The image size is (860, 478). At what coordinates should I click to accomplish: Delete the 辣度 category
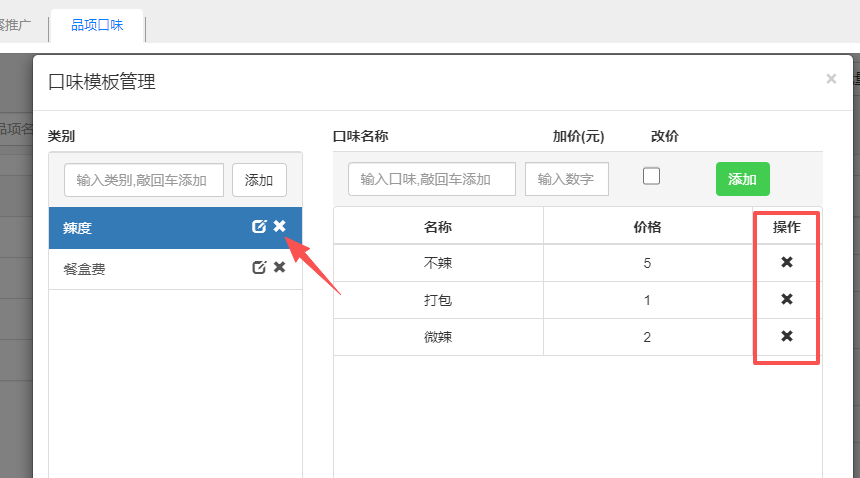(x=280, y=227)
